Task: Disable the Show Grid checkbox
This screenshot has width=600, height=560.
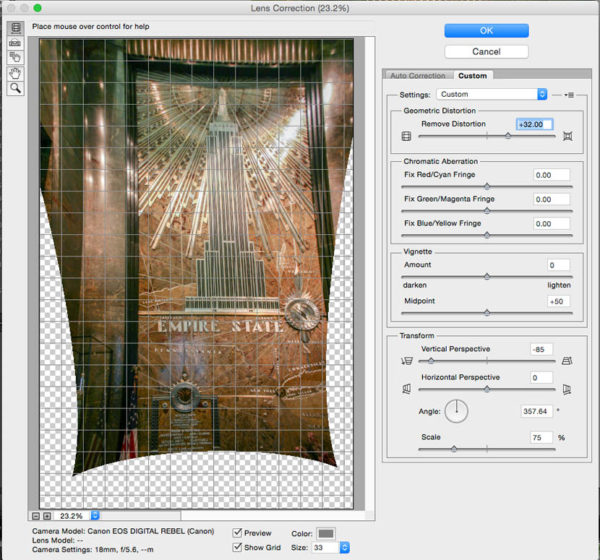Action: point(237,547)
